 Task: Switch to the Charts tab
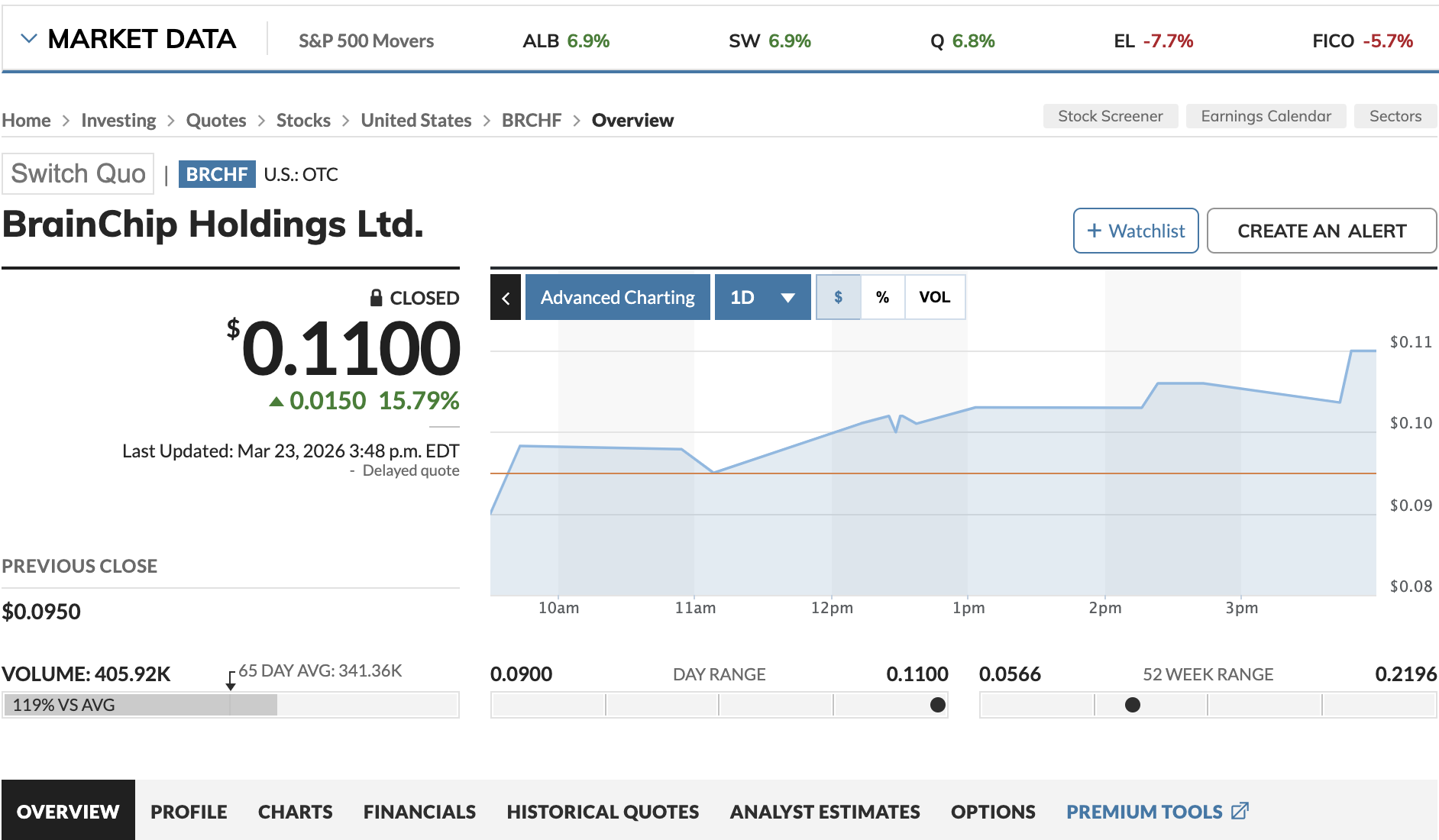295,811
